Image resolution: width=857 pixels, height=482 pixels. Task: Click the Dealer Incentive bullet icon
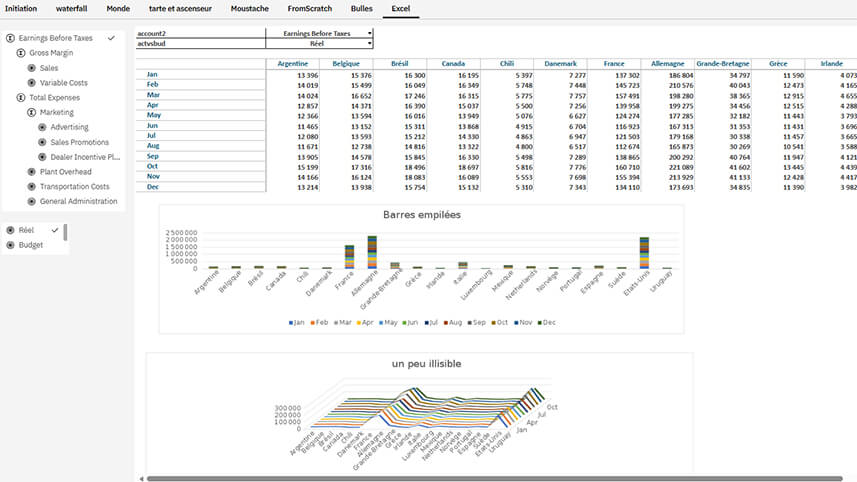point(42,157)
